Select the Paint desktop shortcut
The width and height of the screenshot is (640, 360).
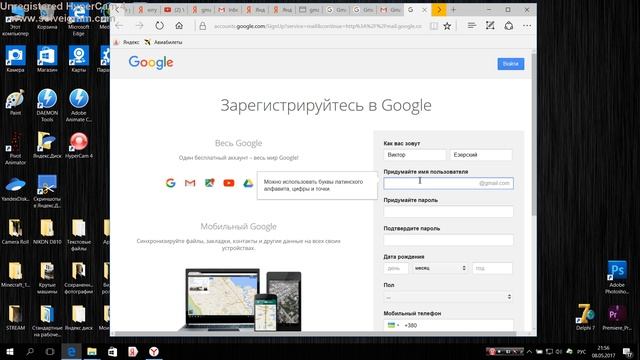pos(15,102)
